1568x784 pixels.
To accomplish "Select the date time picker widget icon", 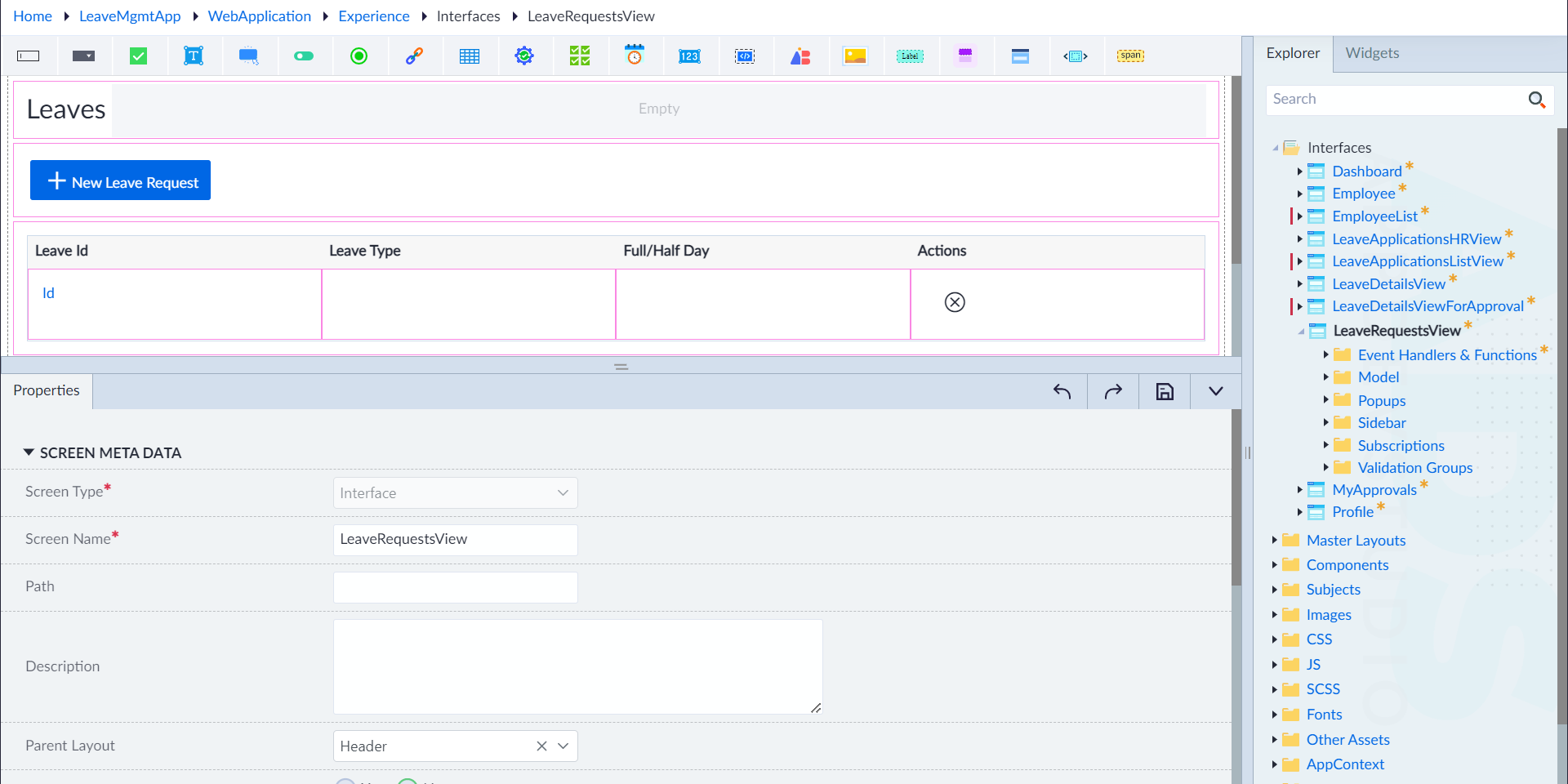I will click(x=635, y=56).
